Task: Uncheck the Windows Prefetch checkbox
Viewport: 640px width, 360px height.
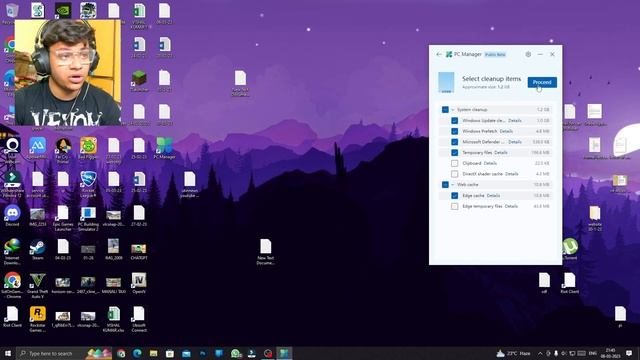Action: 454,131
